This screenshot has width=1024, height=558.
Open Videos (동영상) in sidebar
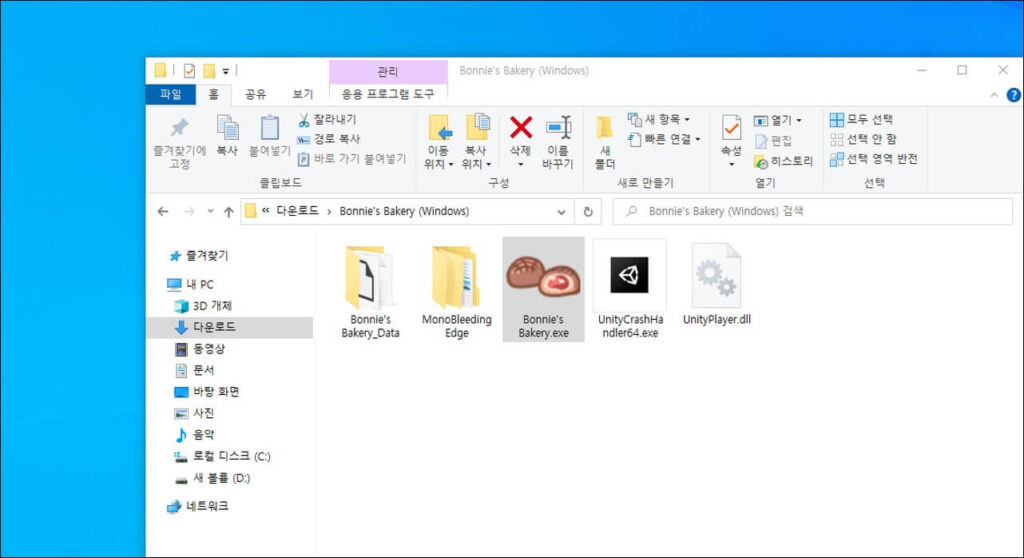pos(200,349)
